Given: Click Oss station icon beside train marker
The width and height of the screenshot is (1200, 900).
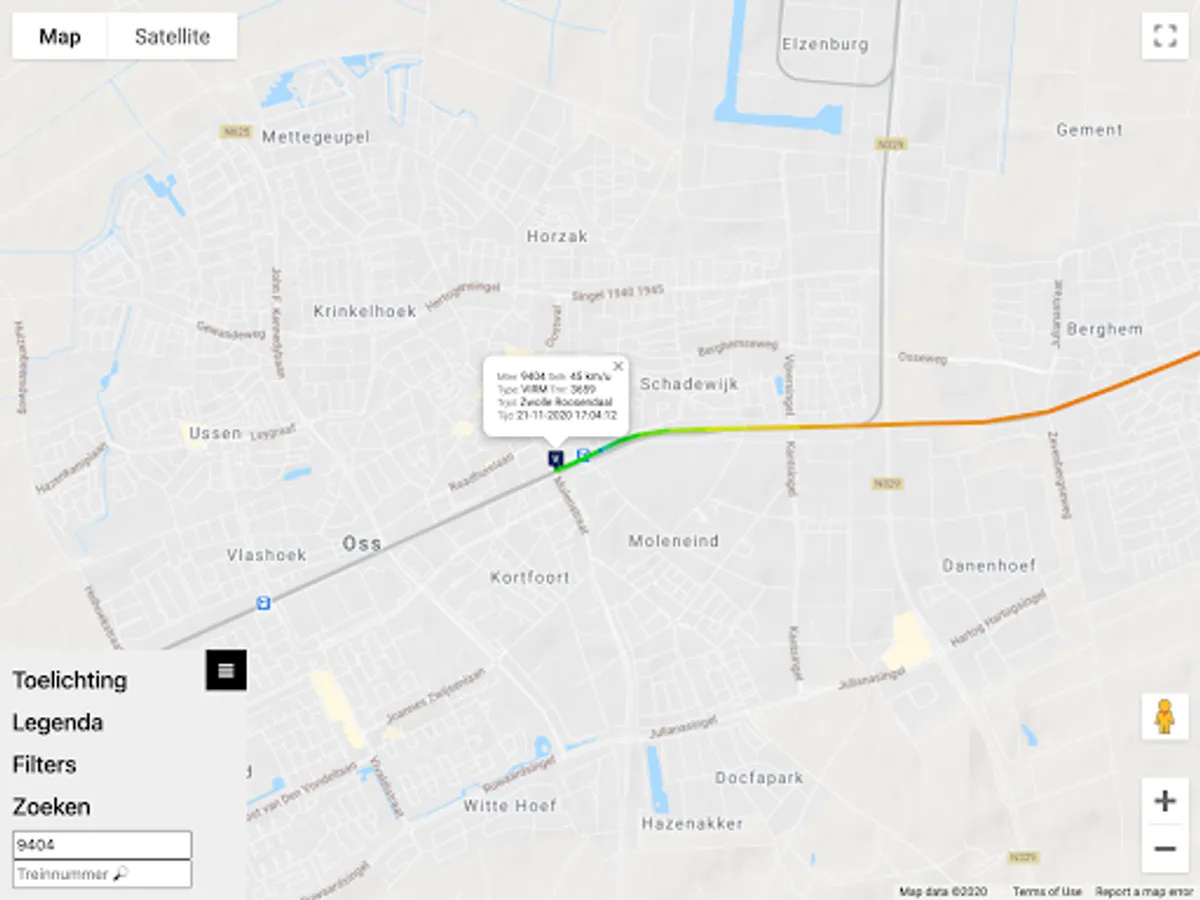Looking at the screenshot, I should point(583,455).
